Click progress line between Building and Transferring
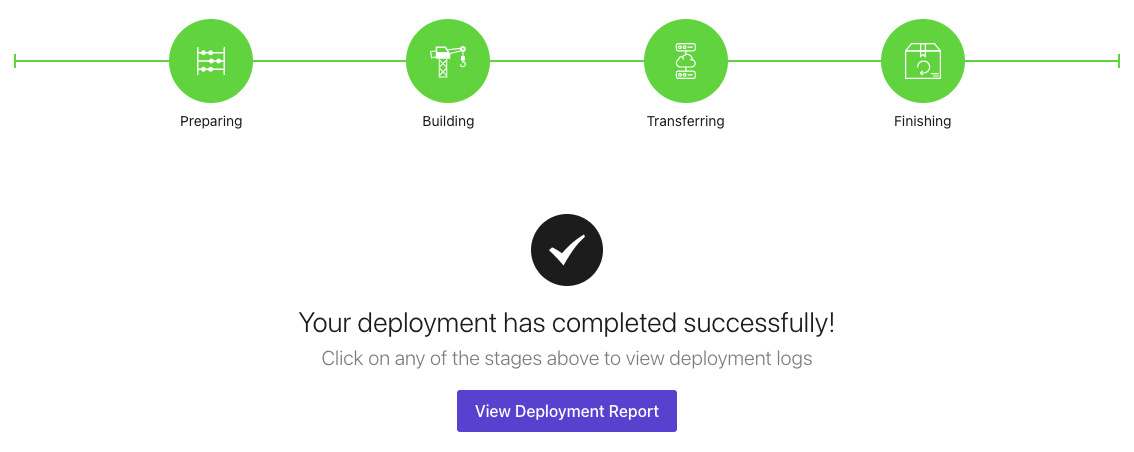 (x=566, y=61)
